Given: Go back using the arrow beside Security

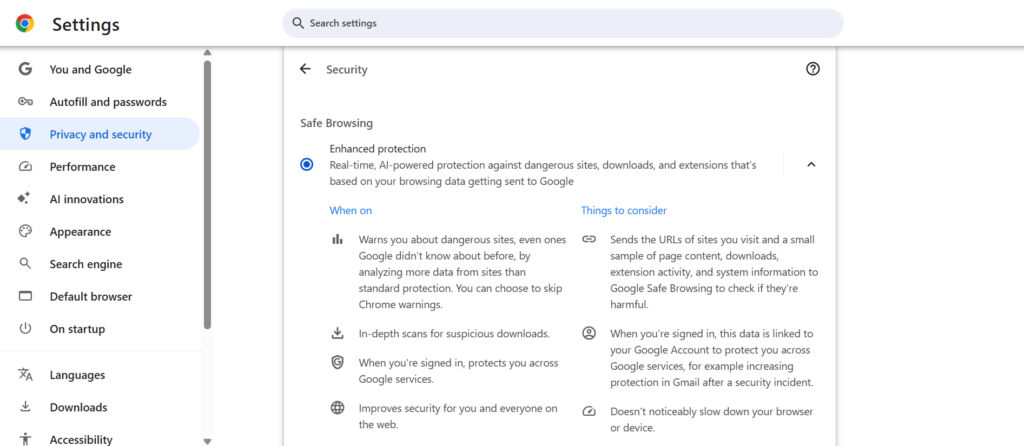Looking at the screenshot, I should [x=305, y=69].
